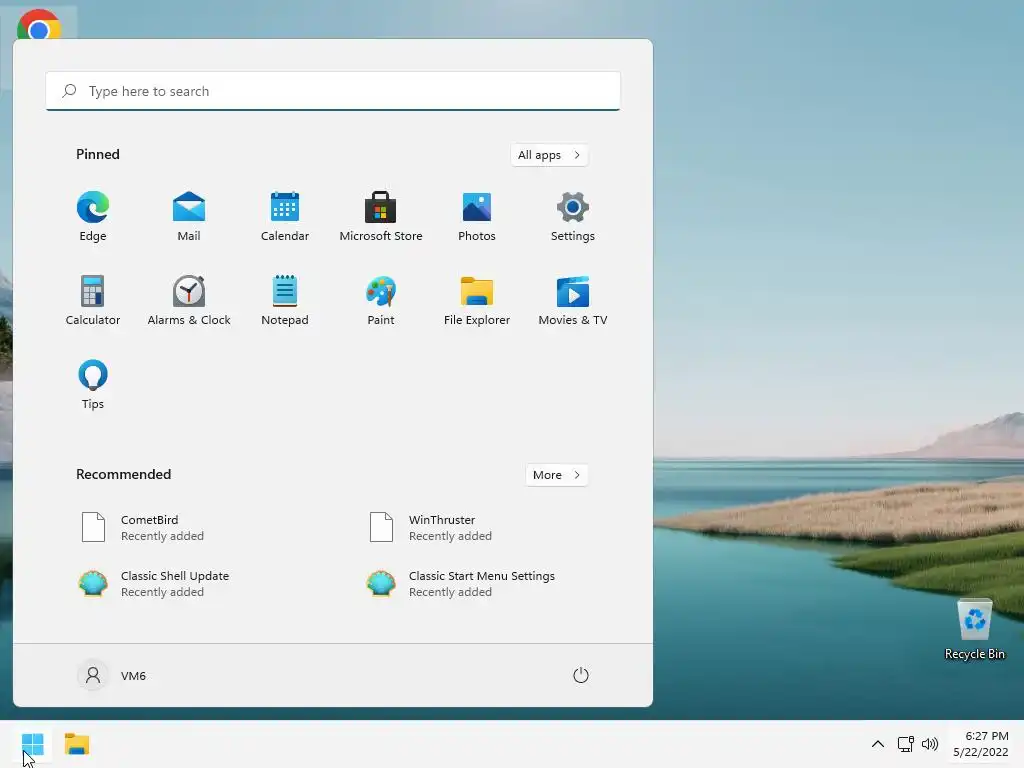
Task: Open Settings from pinned apps
Action: [573, 216]
